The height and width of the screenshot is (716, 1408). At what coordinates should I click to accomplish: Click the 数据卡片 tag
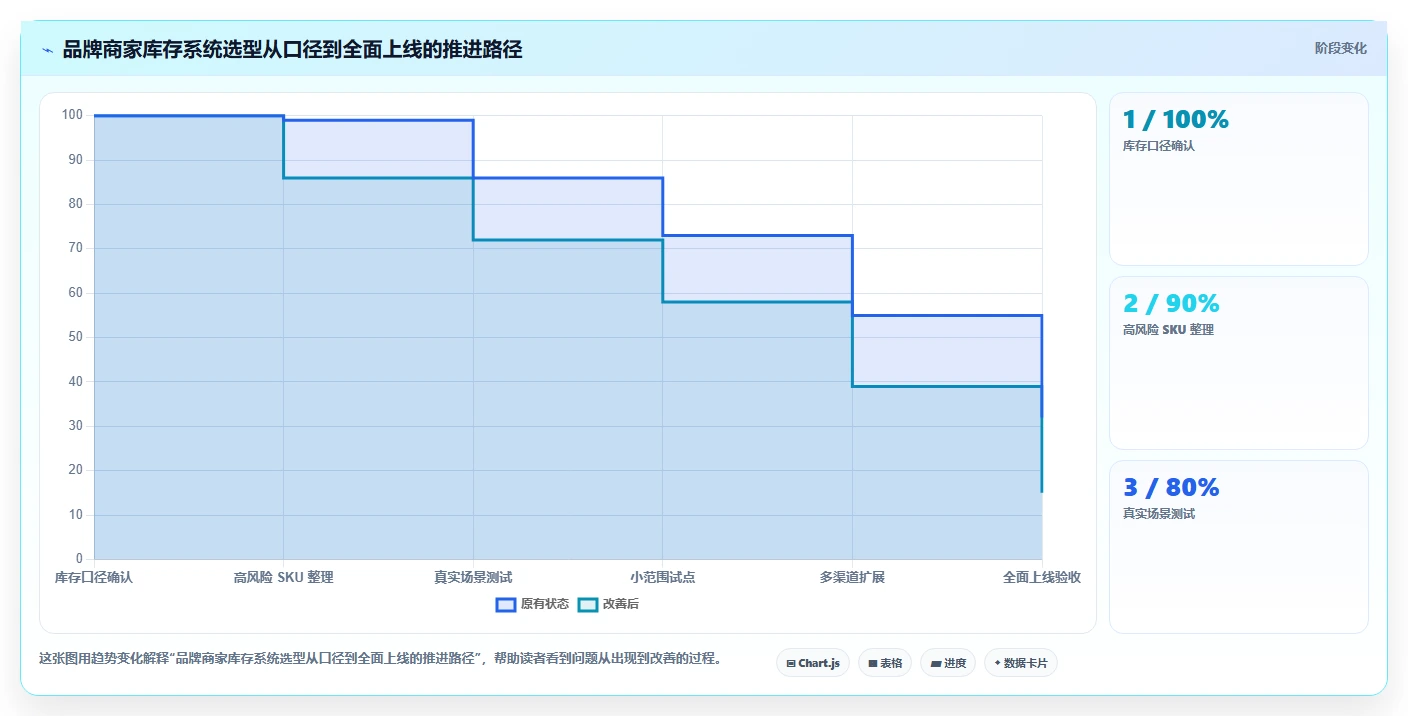pyautogui.click(x=1021, y=663)
